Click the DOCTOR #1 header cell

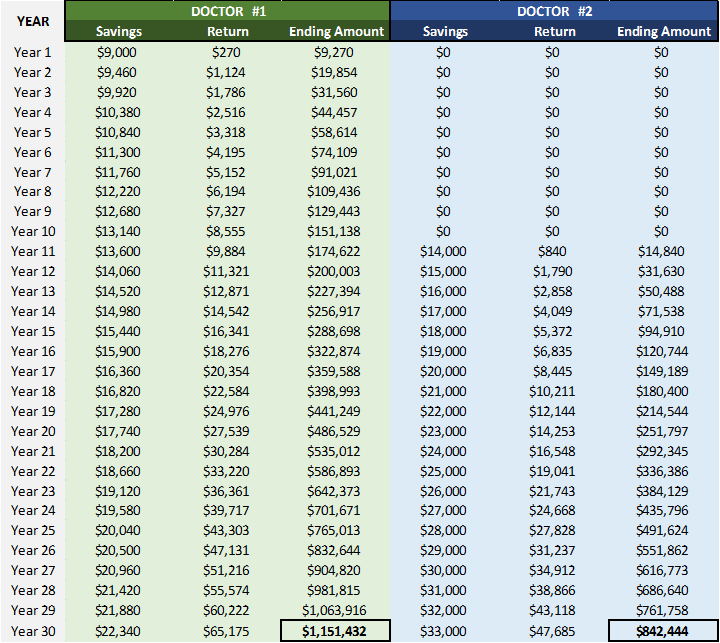tap(227, 11)
